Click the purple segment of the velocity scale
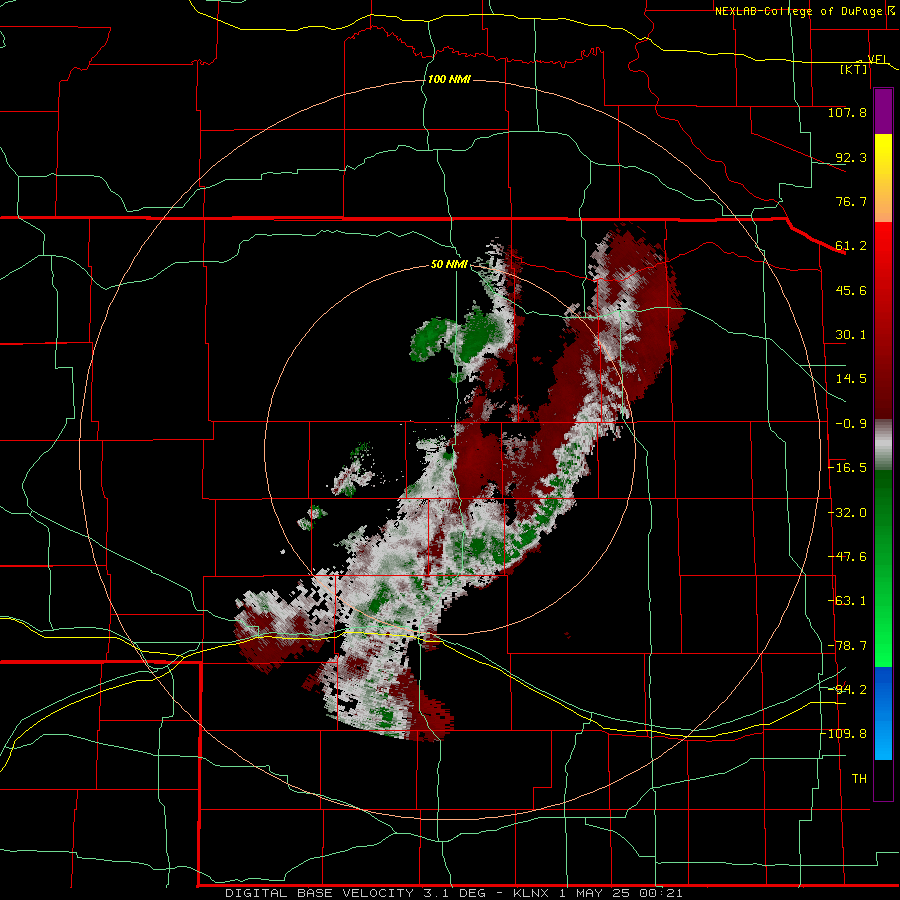This screenshot has height=900, width=900. (883, 112)
